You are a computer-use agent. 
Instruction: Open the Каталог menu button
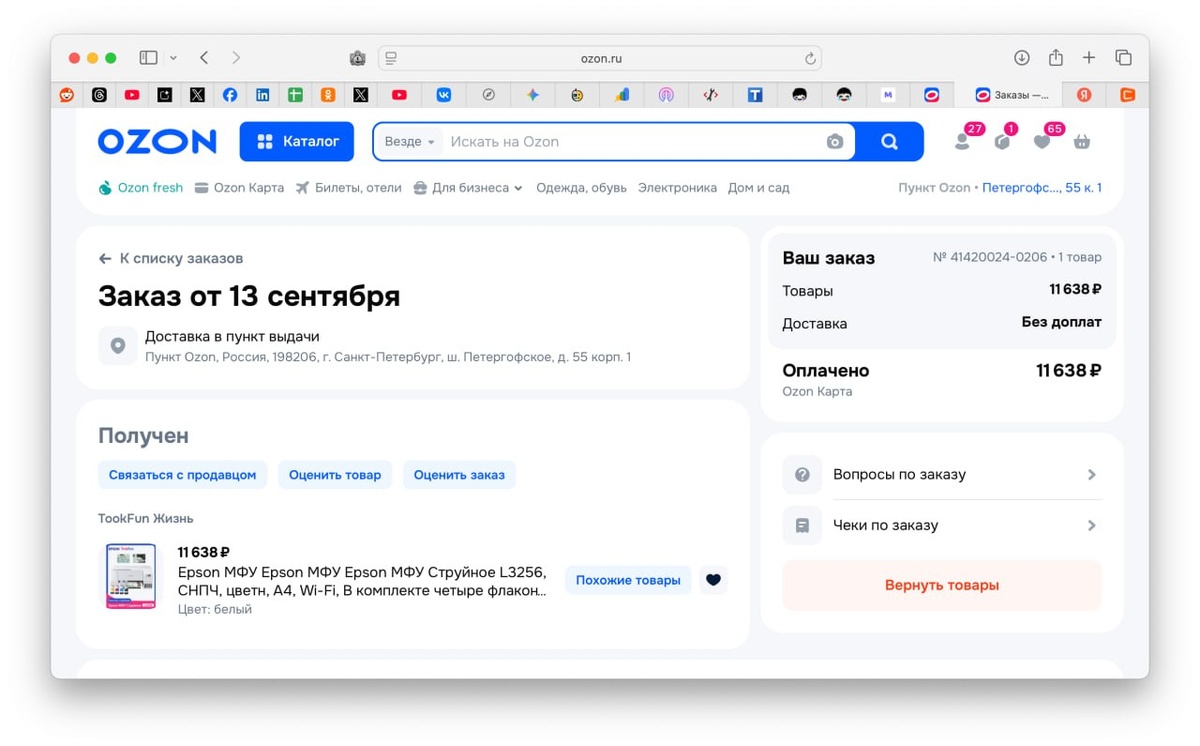[297, 142]
